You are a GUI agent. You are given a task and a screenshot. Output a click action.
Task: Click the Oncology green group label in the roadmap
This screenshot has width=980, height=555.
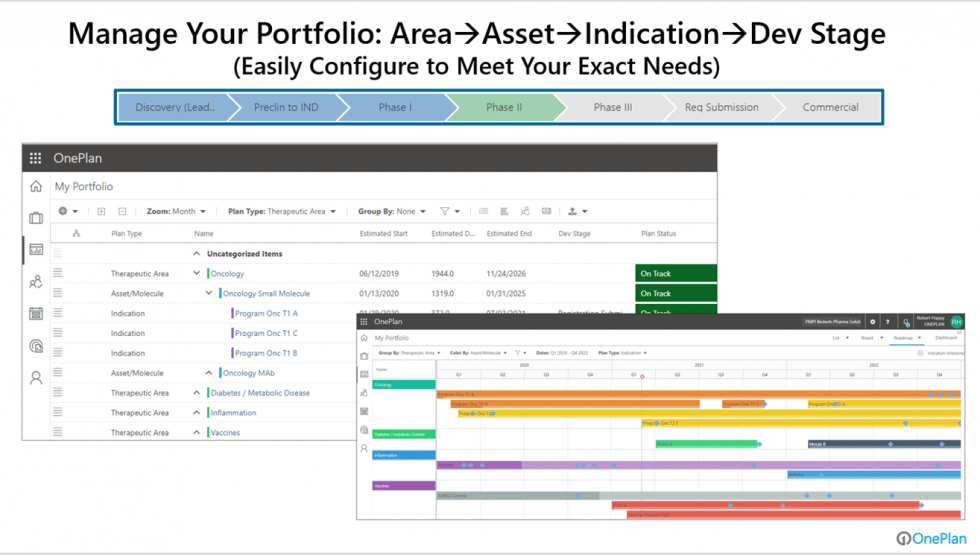(x=404, y=384)
